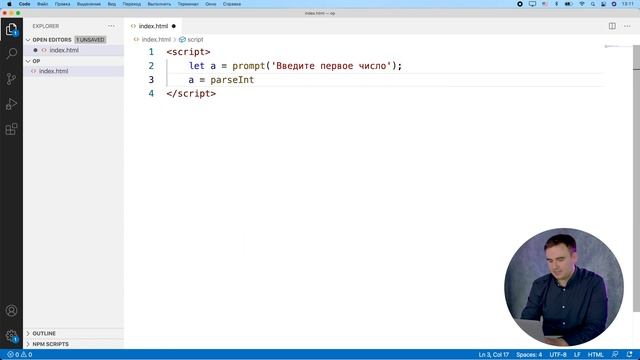Close the index.html tab via unsaved dot
The image size is (640, 360).
(x=173, y=26)
